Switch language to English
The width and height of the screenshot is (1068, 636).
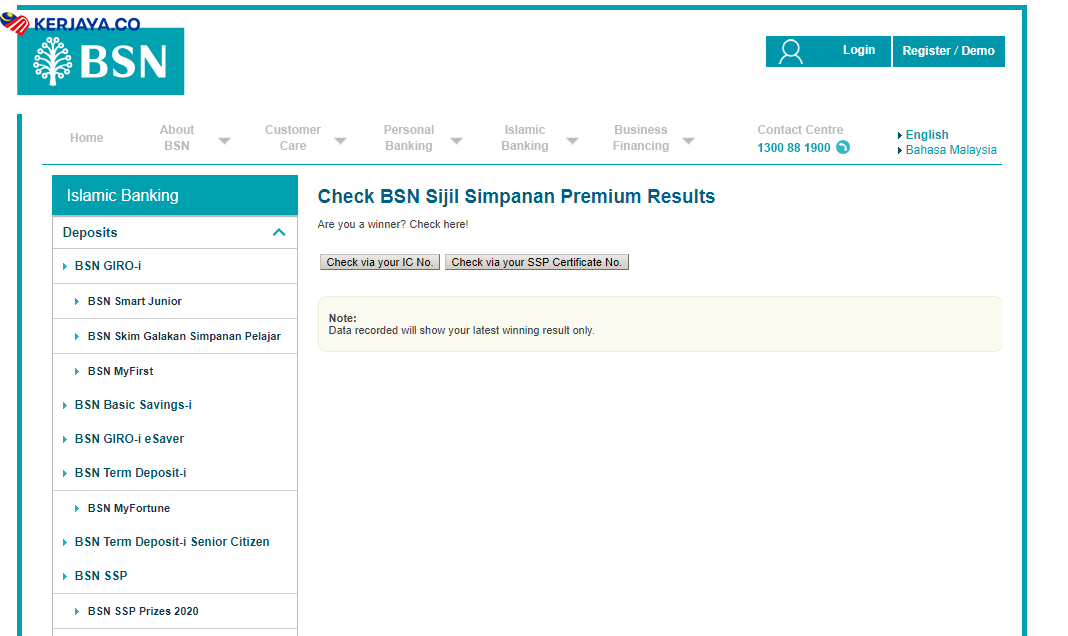[x=927, y=135]
